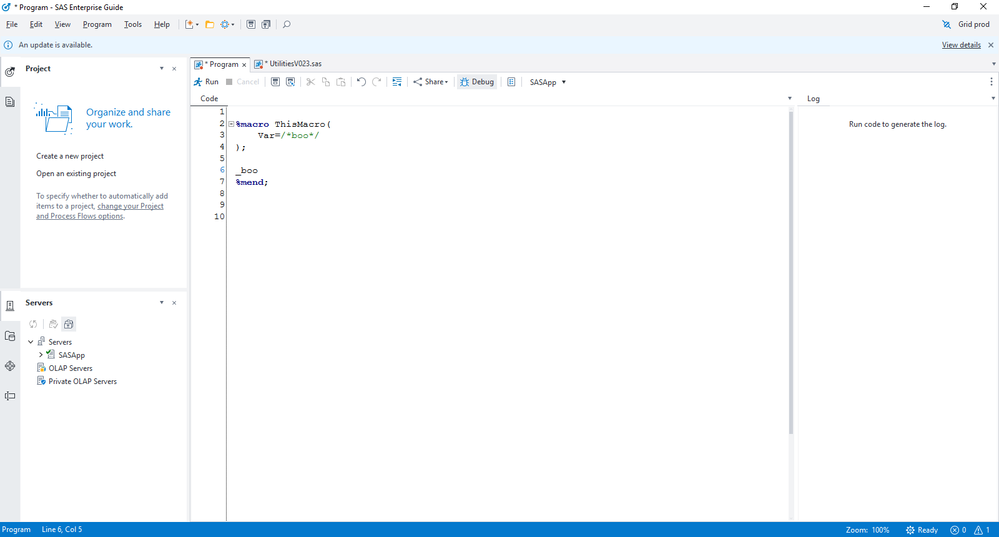Close the Program tab
999x537 pixels.
(244, 64)
